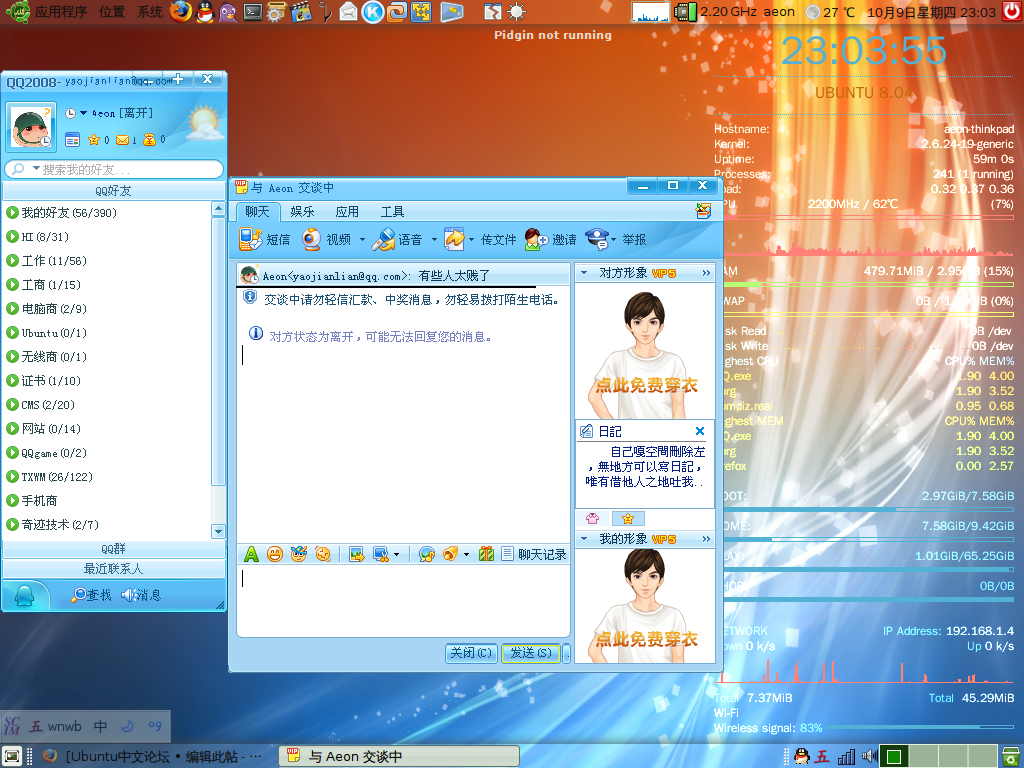1024x768 pixels.
Task: Toggle the punctuation mode in input bar
Action: (x=155, y=726)
